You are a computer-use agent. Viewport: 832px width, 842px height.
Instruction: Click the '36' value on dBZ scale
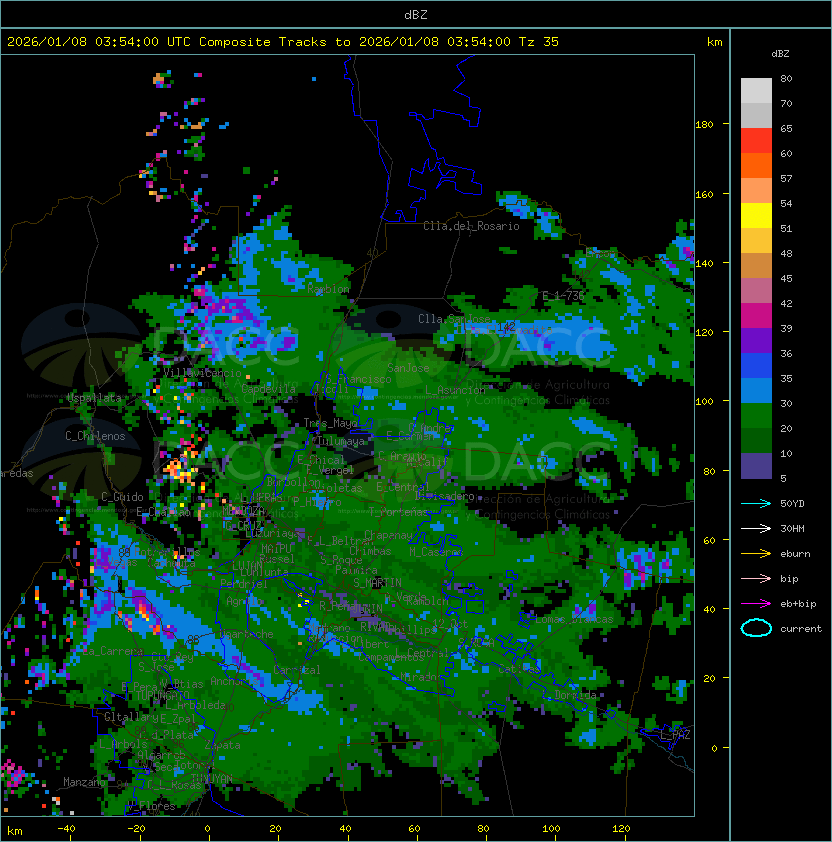(786, 353)
